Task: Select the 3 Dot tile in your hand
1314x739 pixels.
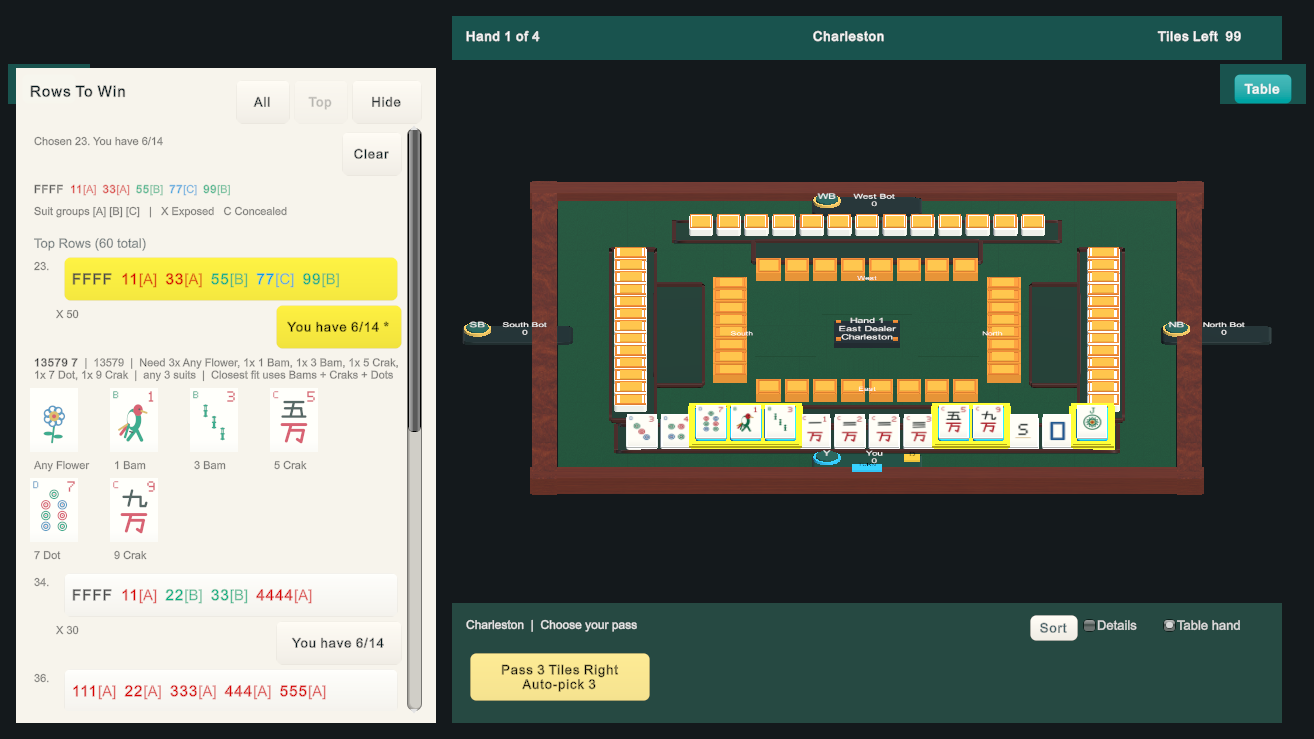Action: 642,431
